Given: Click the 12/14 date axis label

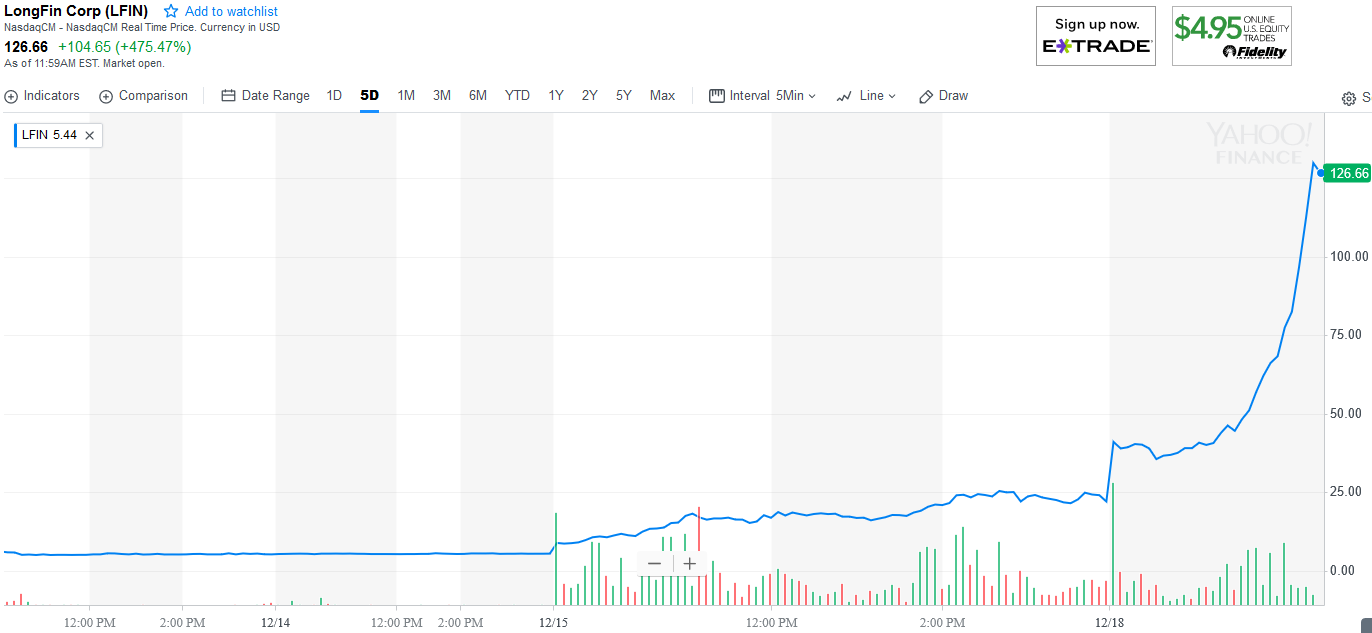Looking at the screenshot, I should coord(275,622).
